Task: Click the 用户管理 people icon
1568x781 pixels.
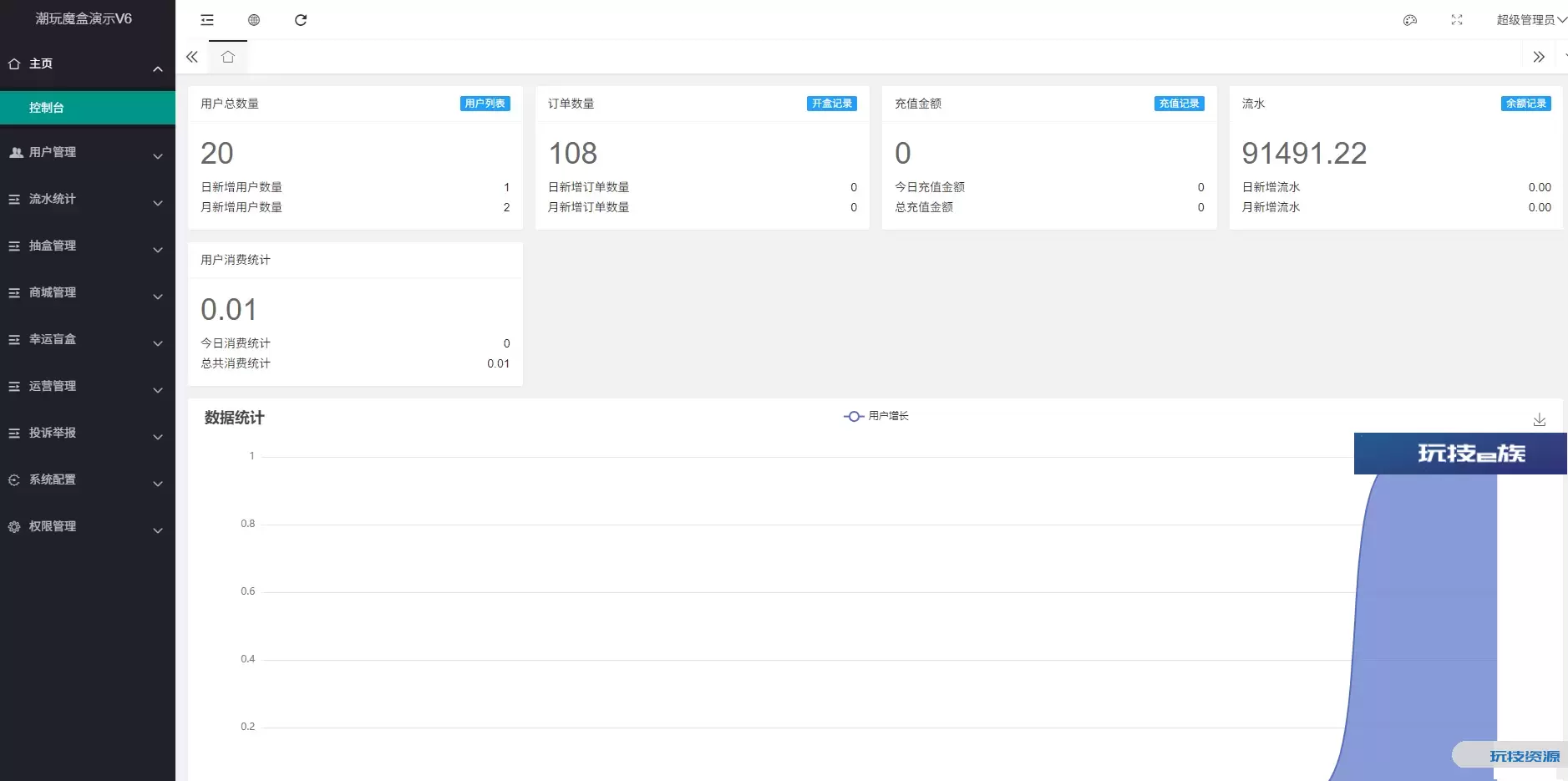Action: pyautogui.click(x=15, y=152)
